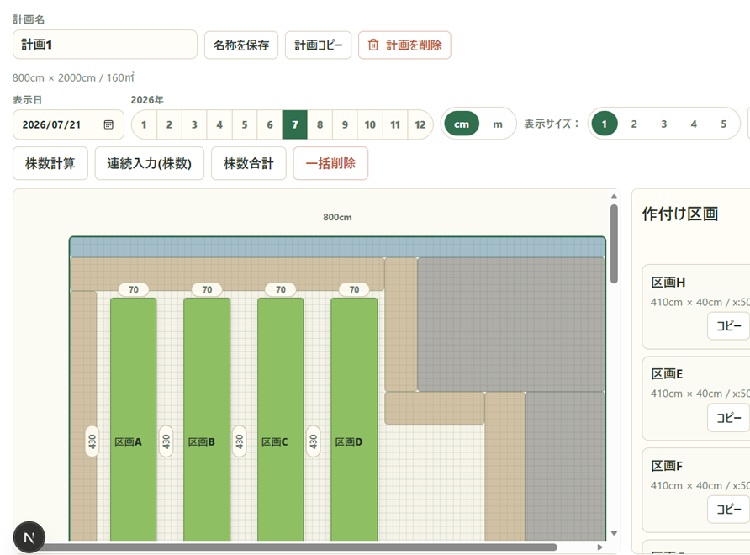Image resolution: width=750 pixels, height=555 pixels.
Task: Set display size to 4
Action: tap(694, 124)
